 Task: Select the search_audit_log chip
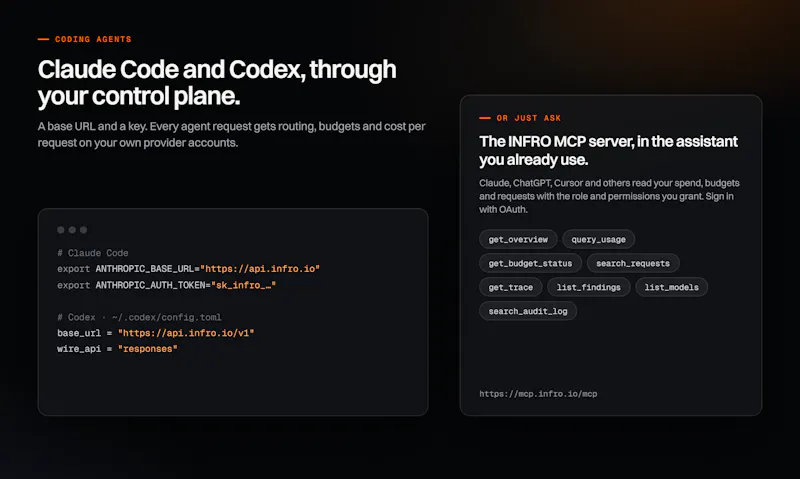tap(528, 311)
